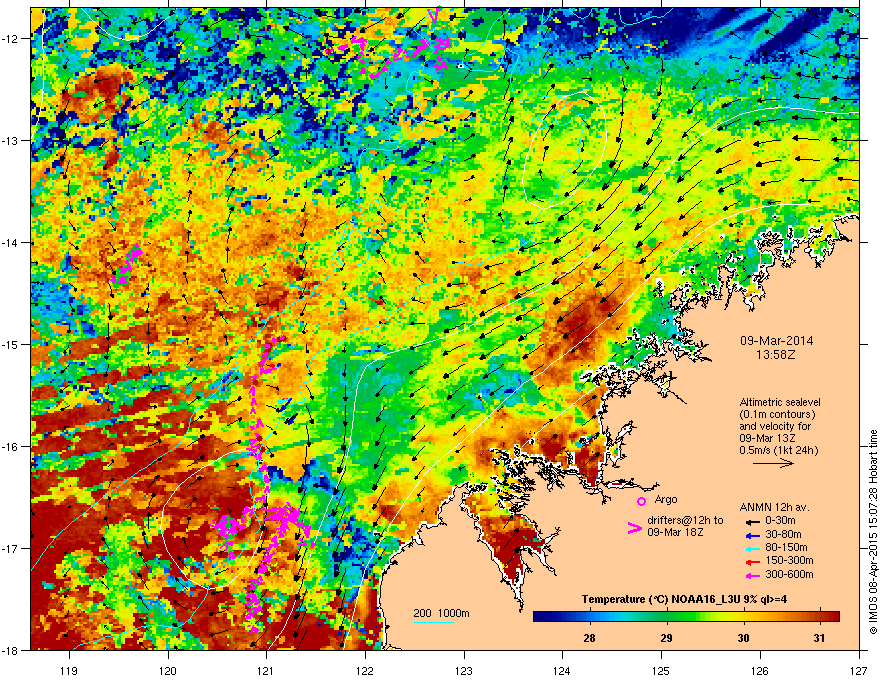Viewport: 880px width, 680px height.
Task: Click the blue 30-80m legend arrow
Action: pos(752,535)
